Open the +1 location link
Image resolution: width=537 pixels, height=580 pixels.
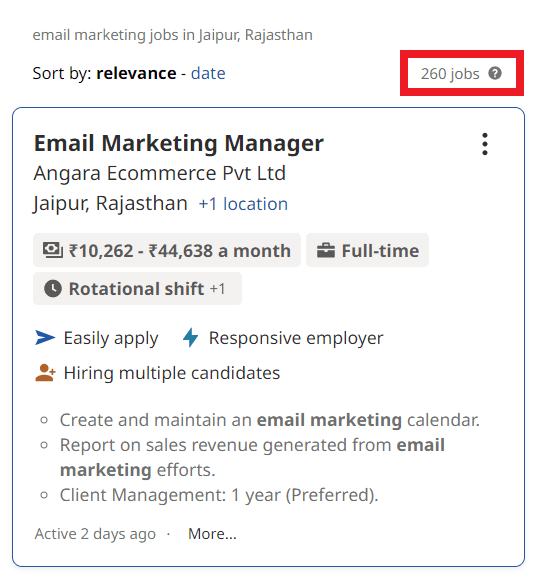tap(243, 204)
